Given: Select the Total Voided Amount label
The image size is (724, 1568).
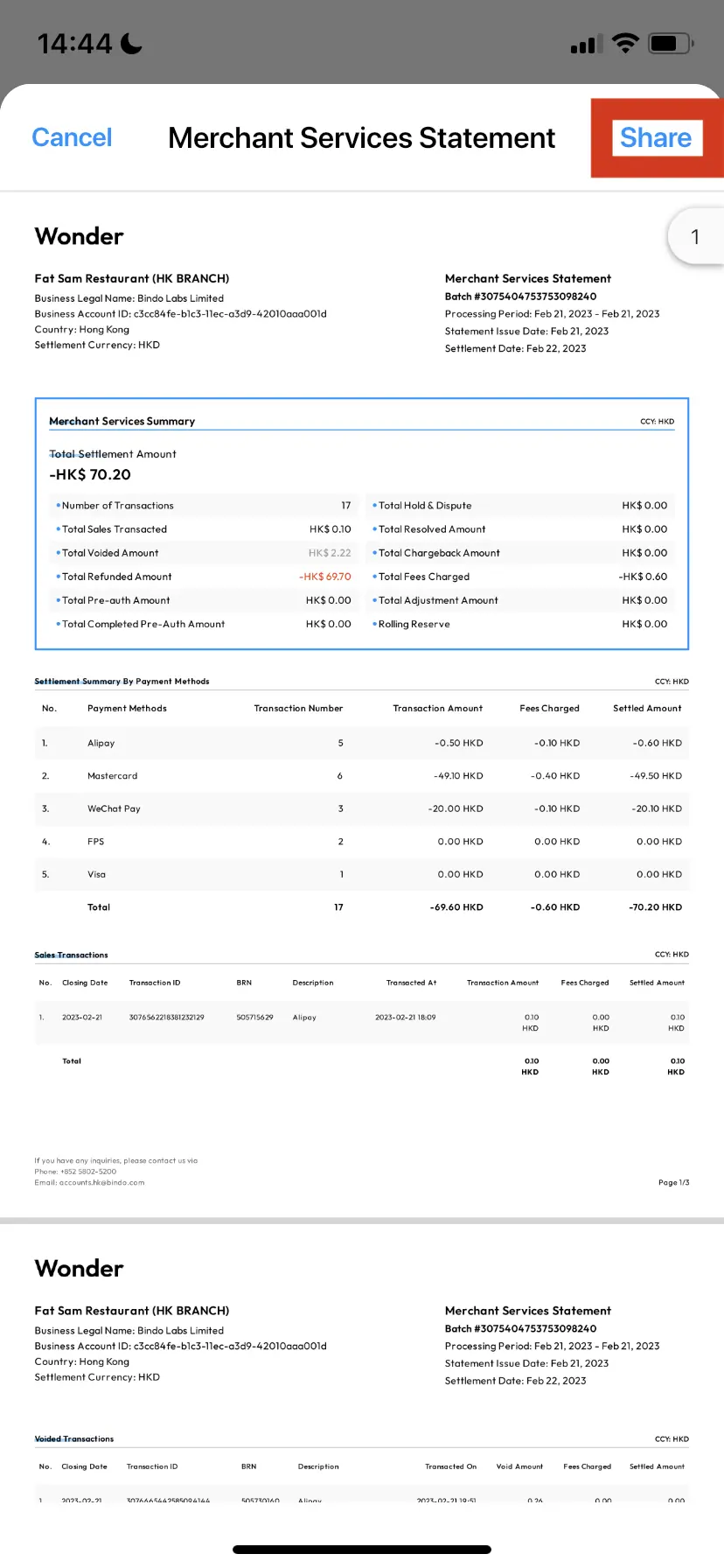Looking at the screenshot, I should (x=110, y=553).
